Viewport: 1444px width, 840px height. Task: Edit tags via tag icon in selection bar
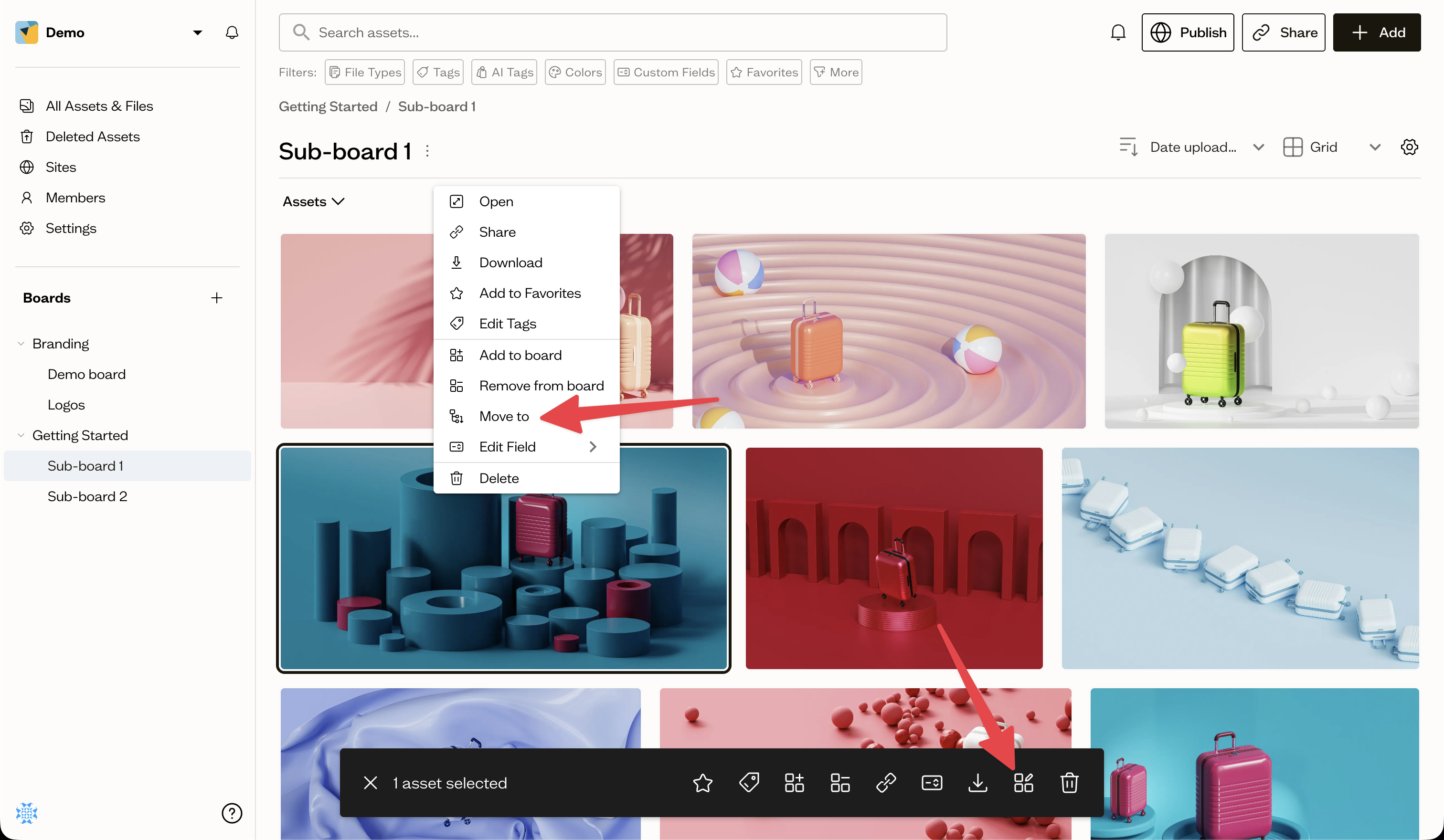748,782
